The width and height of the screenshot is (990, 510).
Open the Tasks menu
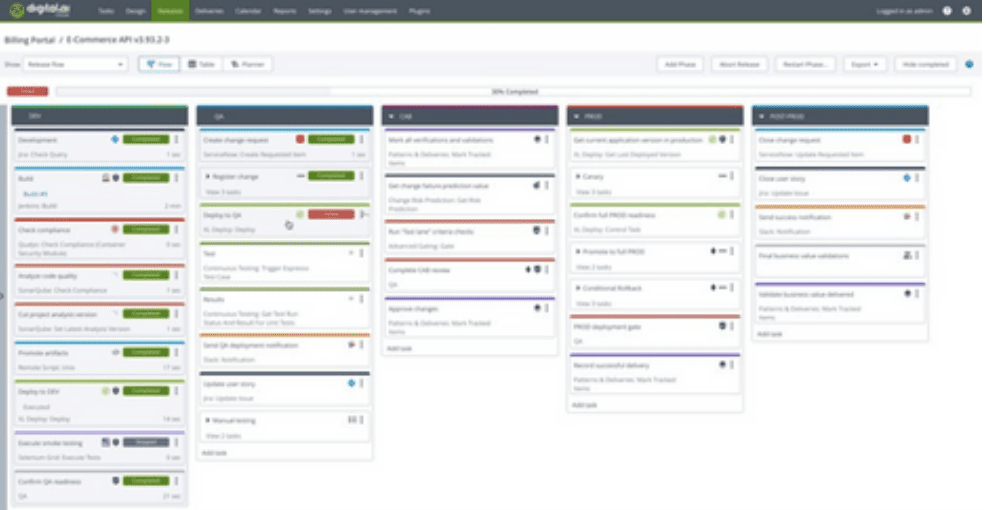[x=105, y=11]
